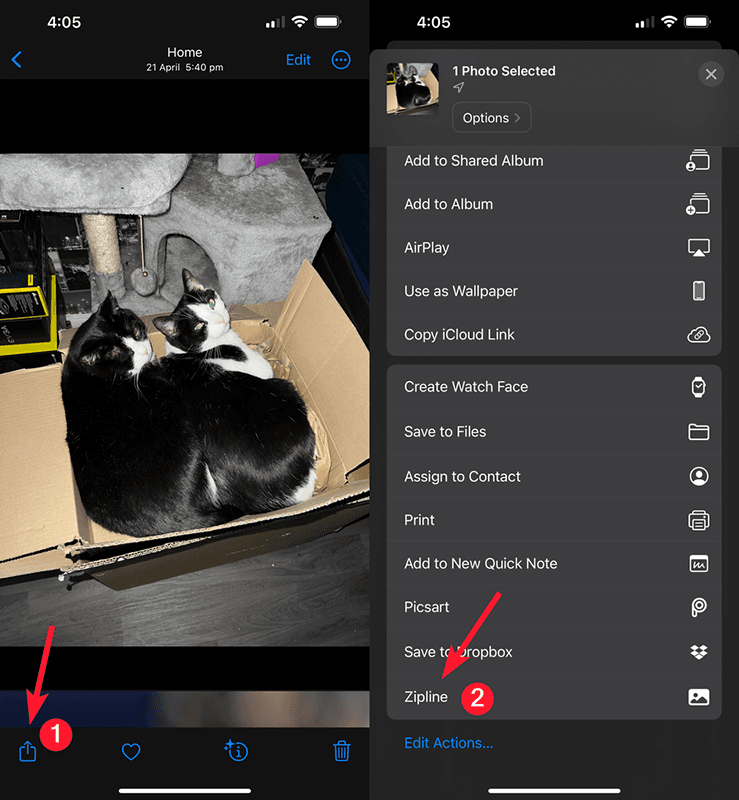Choose the Add to Album action
739x800 pixels.
pos(449,204)
